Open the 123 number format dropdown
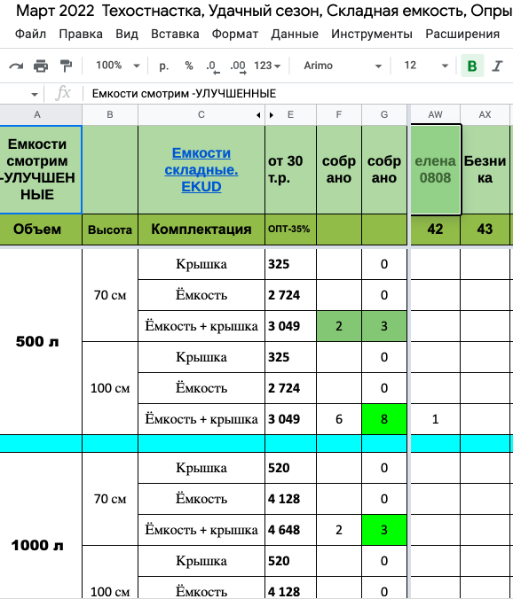513x599 pixels. click(x=267, y=66)
